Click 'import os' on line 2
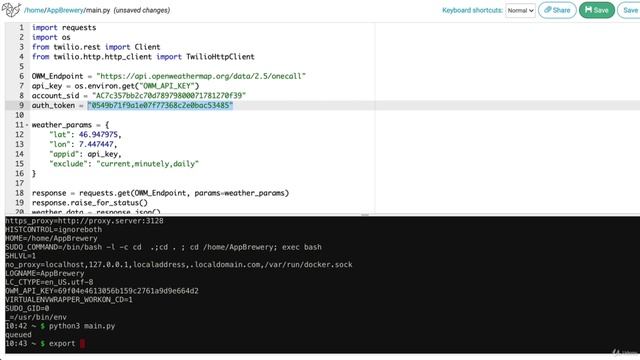This screenshot has height=360, width=640. (51, 37)
